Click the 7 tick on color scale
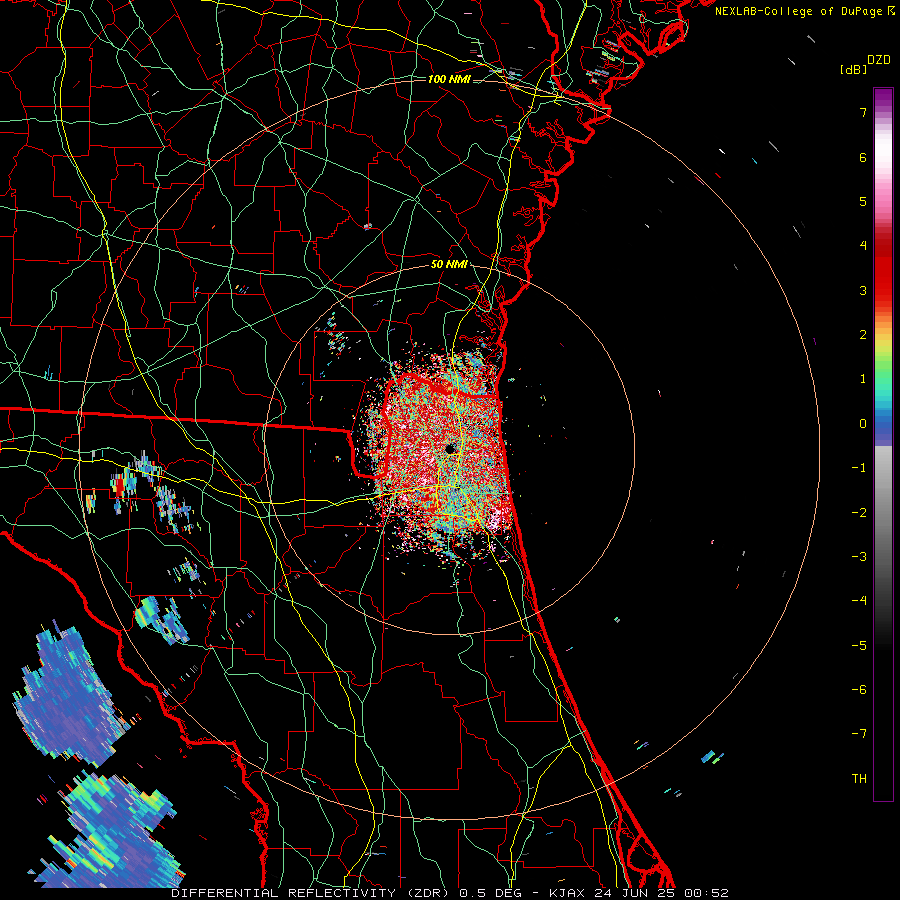Image resolution: width=900 pixels, height=900 pixels. [x=863, y=112]
